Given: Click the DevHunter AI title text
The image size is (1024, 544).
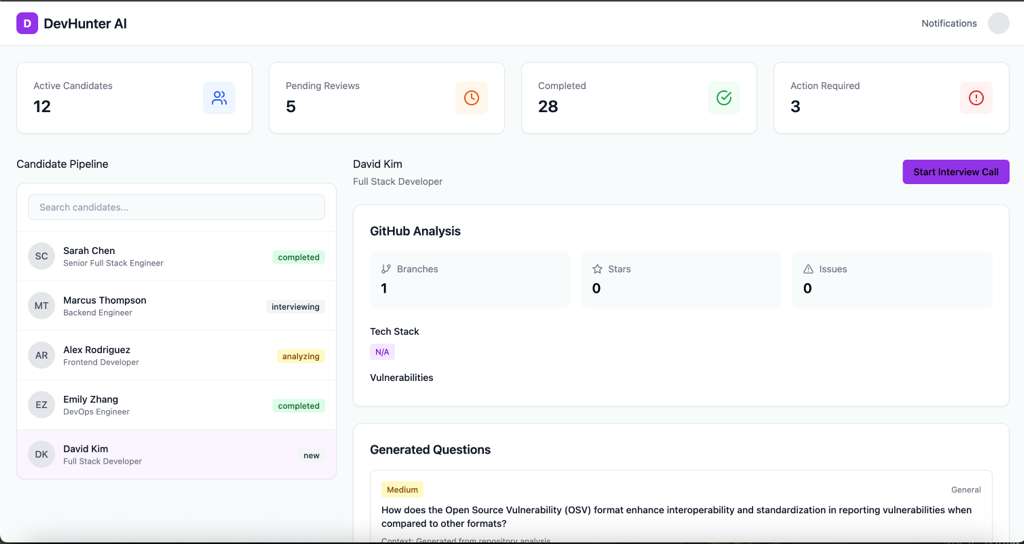Looking at the screenshot, I should click(x=85, y=24).
